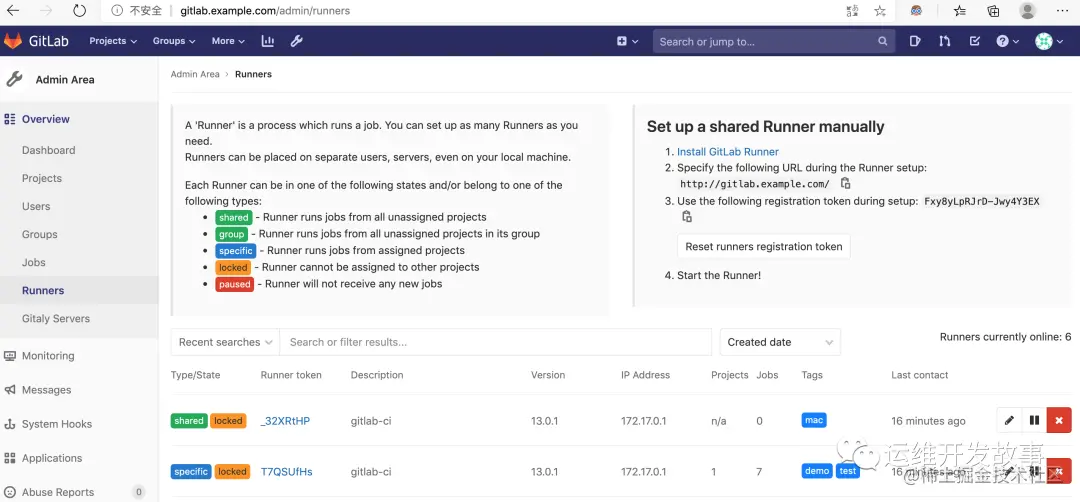Screen dimensions: 1080x502
Task: Open the to-do list checkmark icon
Action: (x=975, y=41)
